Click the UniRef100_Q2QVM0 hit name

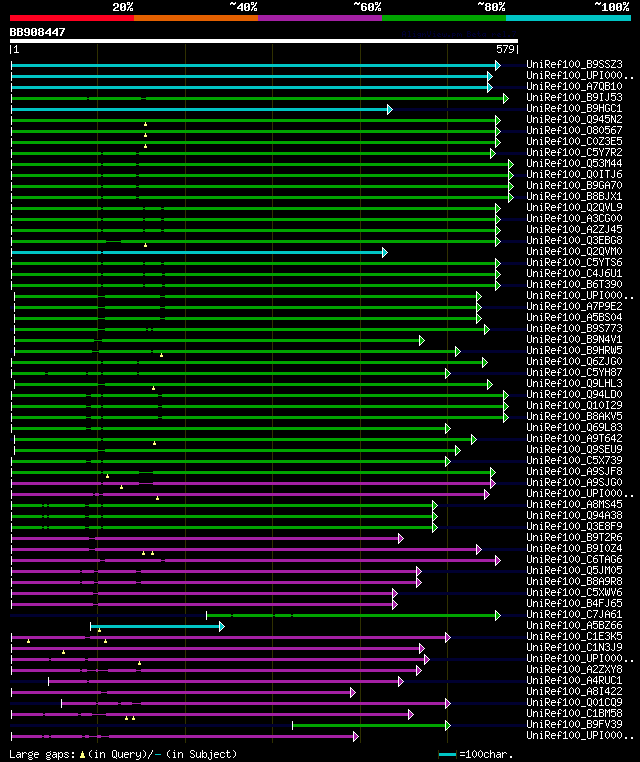point(574,251)
